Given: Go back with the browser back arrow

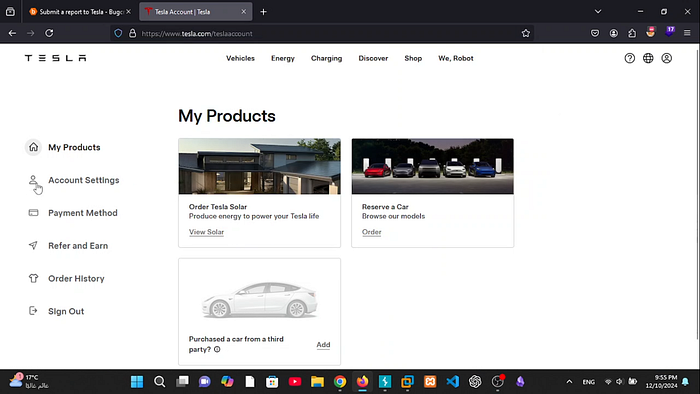Looking at the screenshot, I should tap(12, 33).
